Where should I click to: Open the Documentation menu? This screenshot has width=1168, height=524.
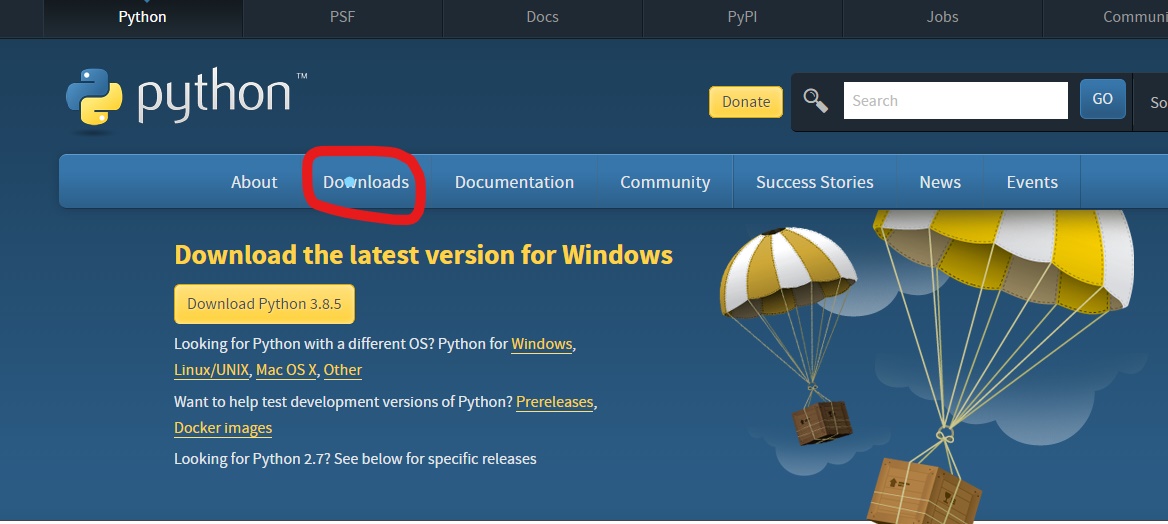pos(514,182)
